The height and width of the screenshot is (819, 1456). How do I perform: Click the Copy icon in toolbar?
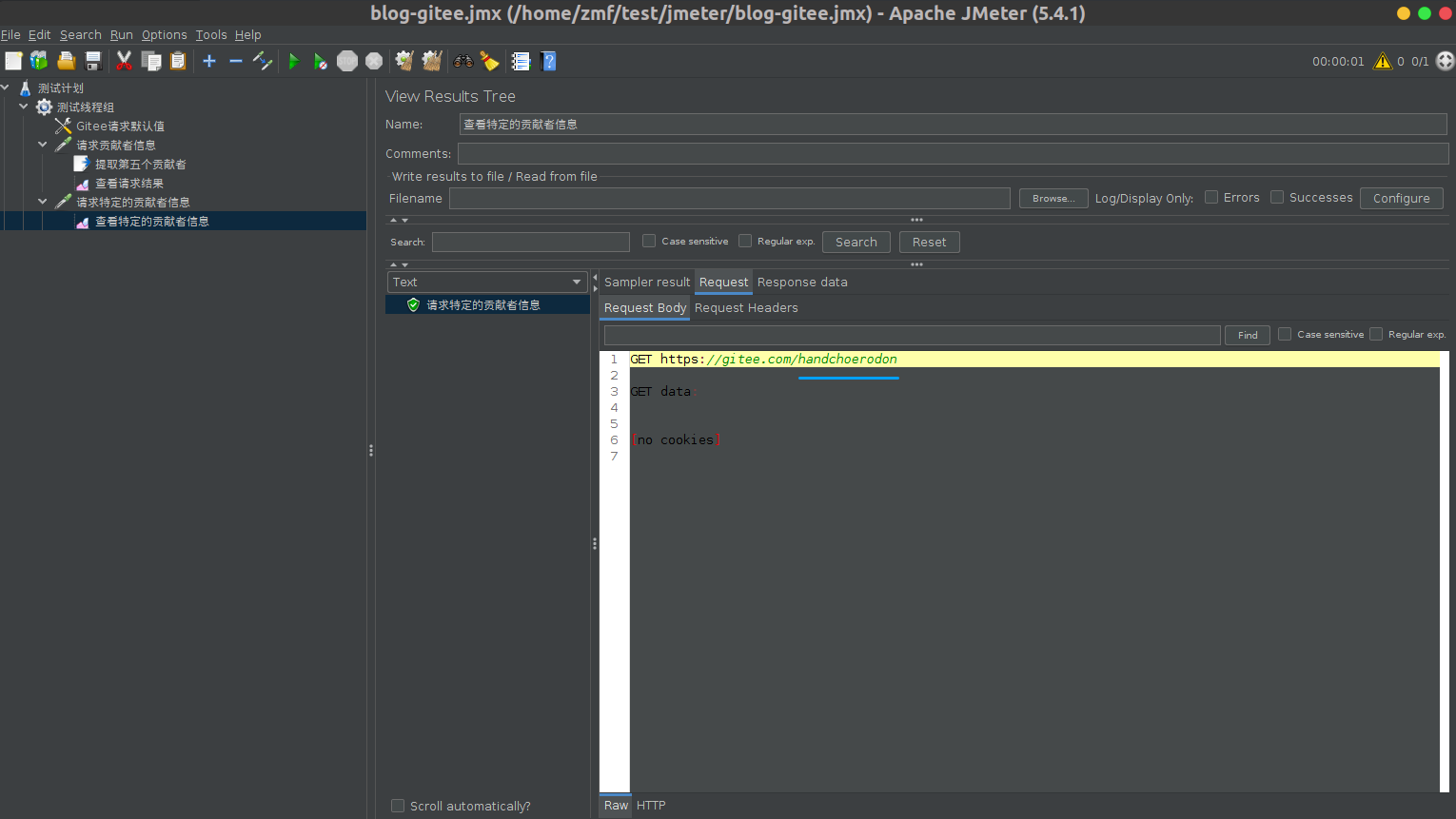[x=151, y=61]
